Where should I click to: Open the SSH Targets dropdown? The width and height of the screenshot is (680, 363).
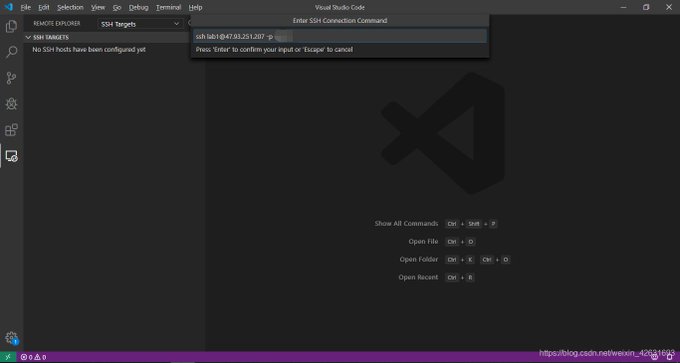[x=140, y=24]
